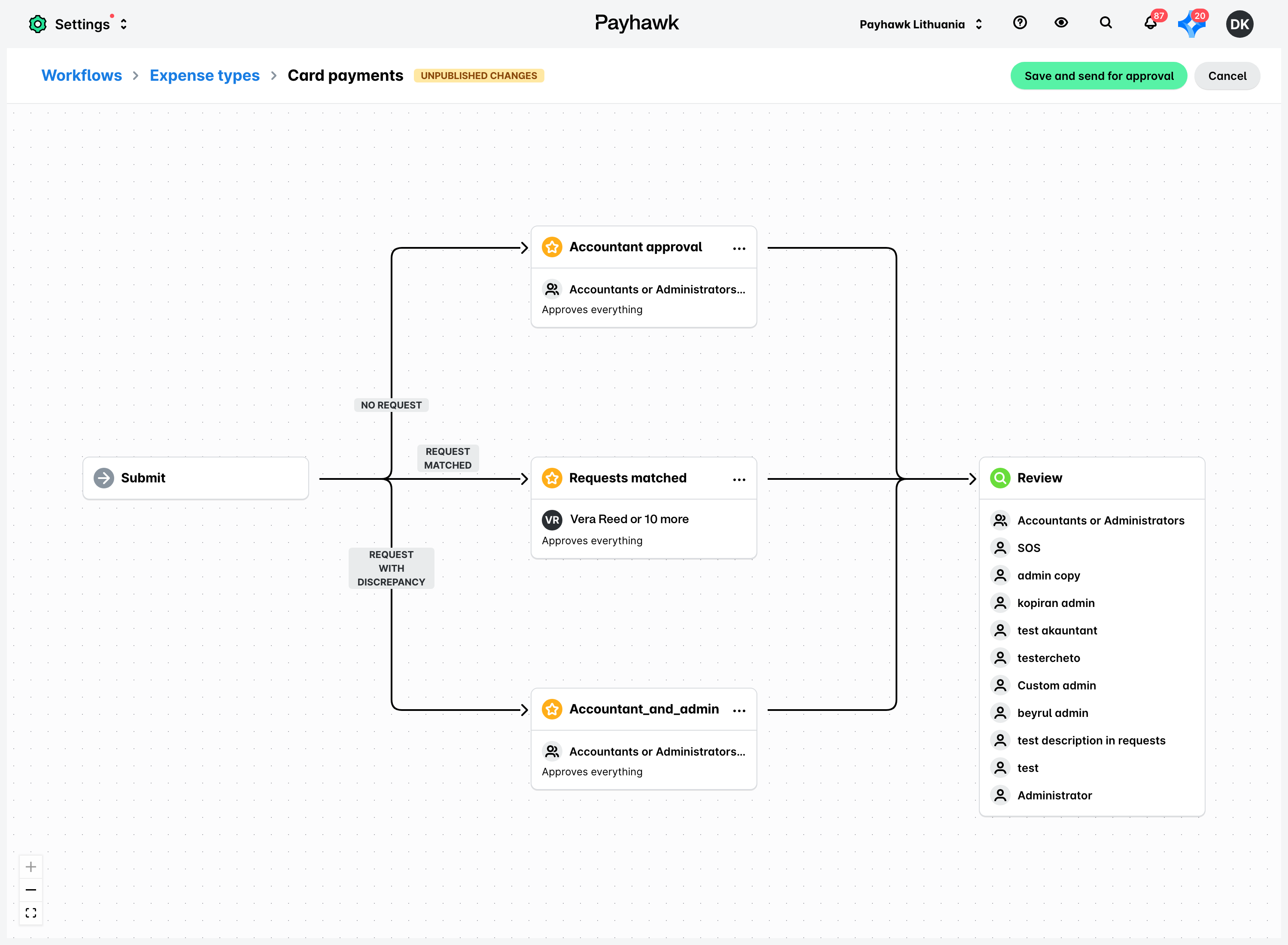Viewport: 1288px width, 945px height.
Task: Click the beyrul admin reviewer icon
Action: (x=1000, y=713)
